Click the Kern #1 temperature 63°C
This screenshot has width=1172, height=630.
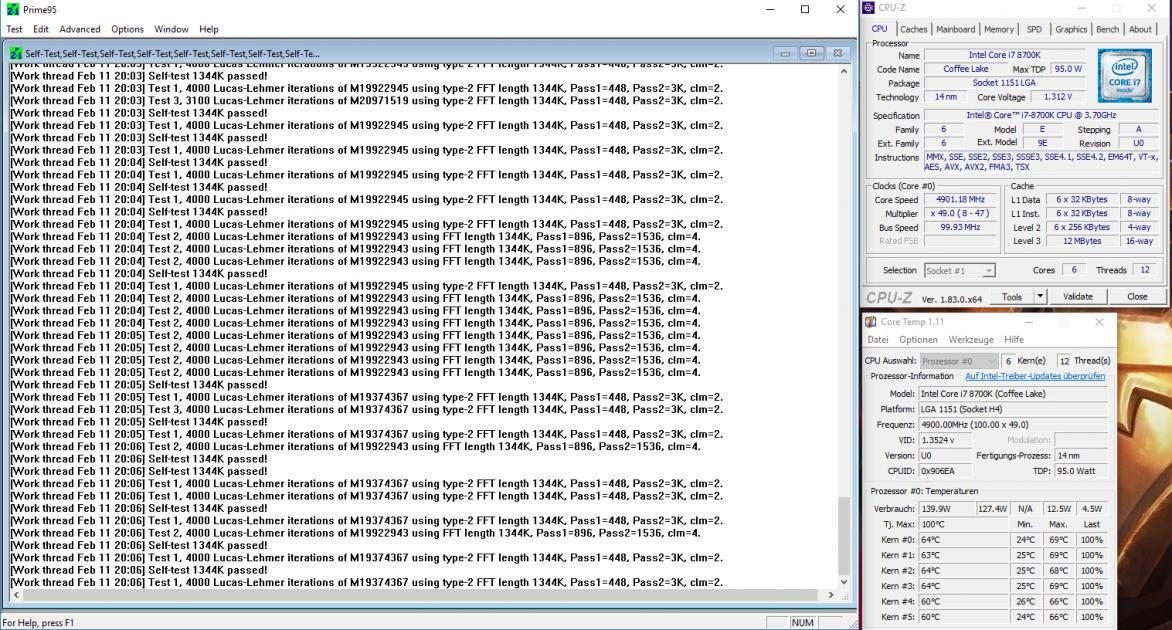[x=963, y=555]
